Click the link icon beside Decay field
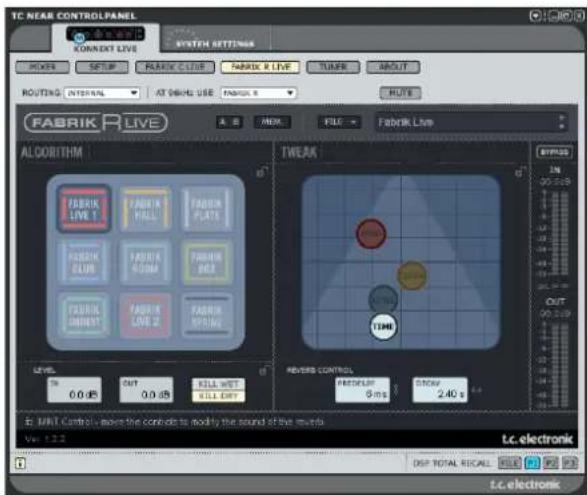The height and width of the screenshot is (495, 587). [x=476, y=390]
